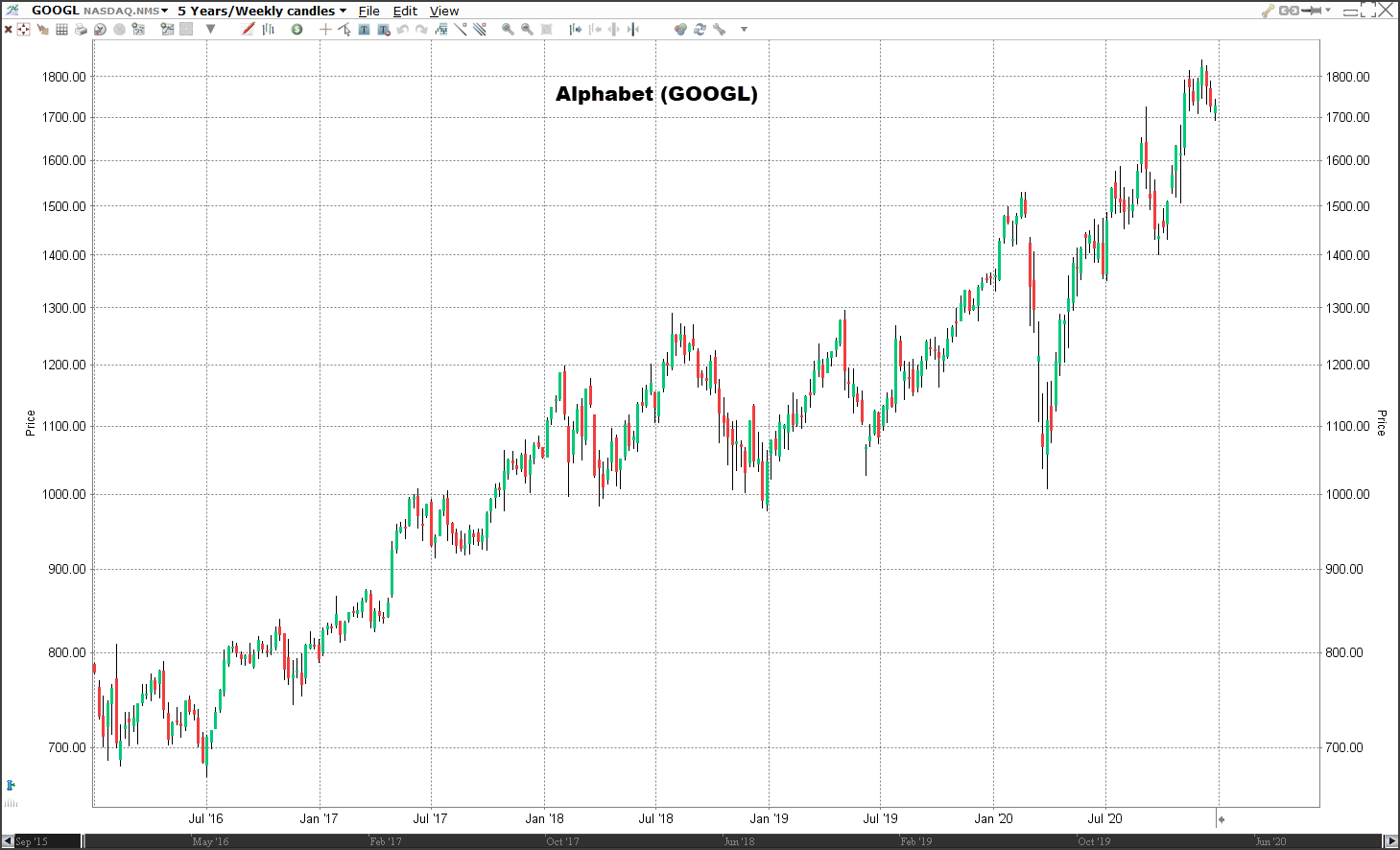The image size is (1400, 850).
Task: Click the bars shift right arrow icon
Action: (576, 30)
